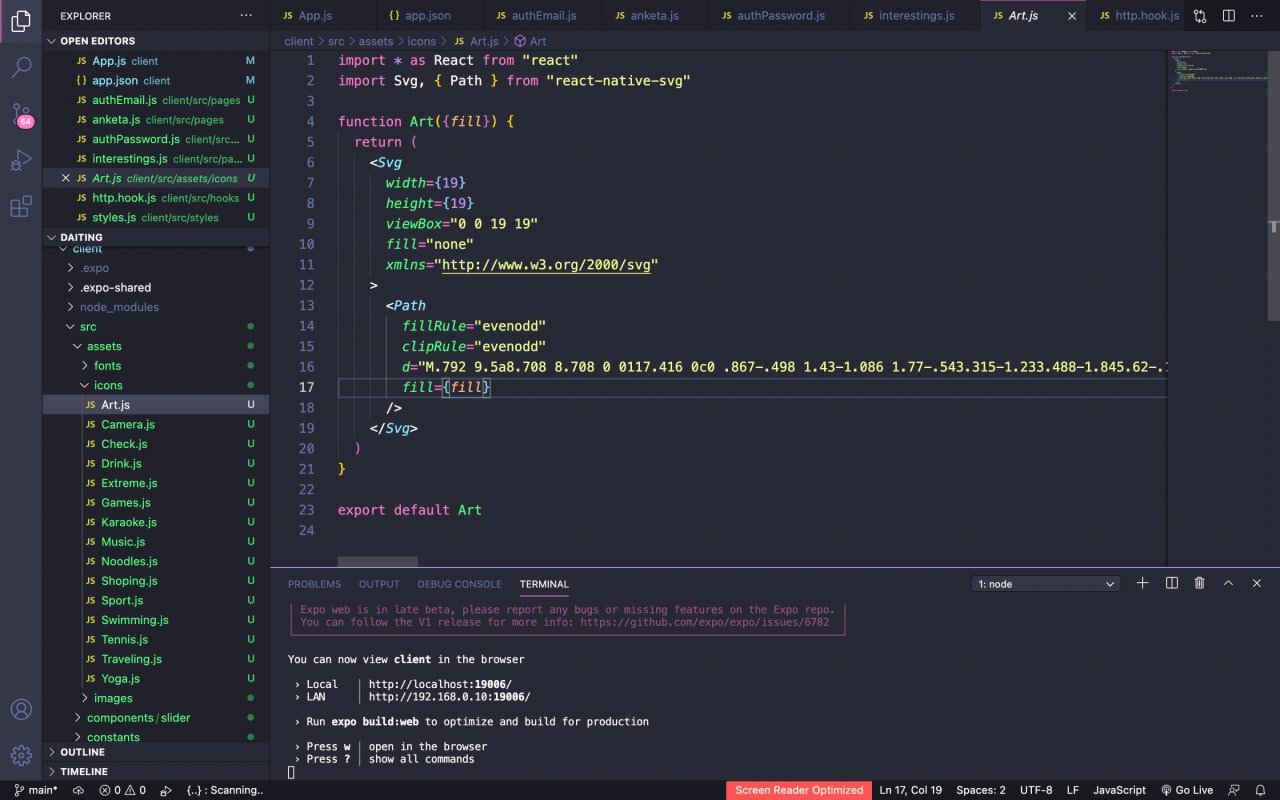This screenshot has height=800, width=1280.
Task: Open changes compare icon in editor toolbar
Action: click(1200, 16)
